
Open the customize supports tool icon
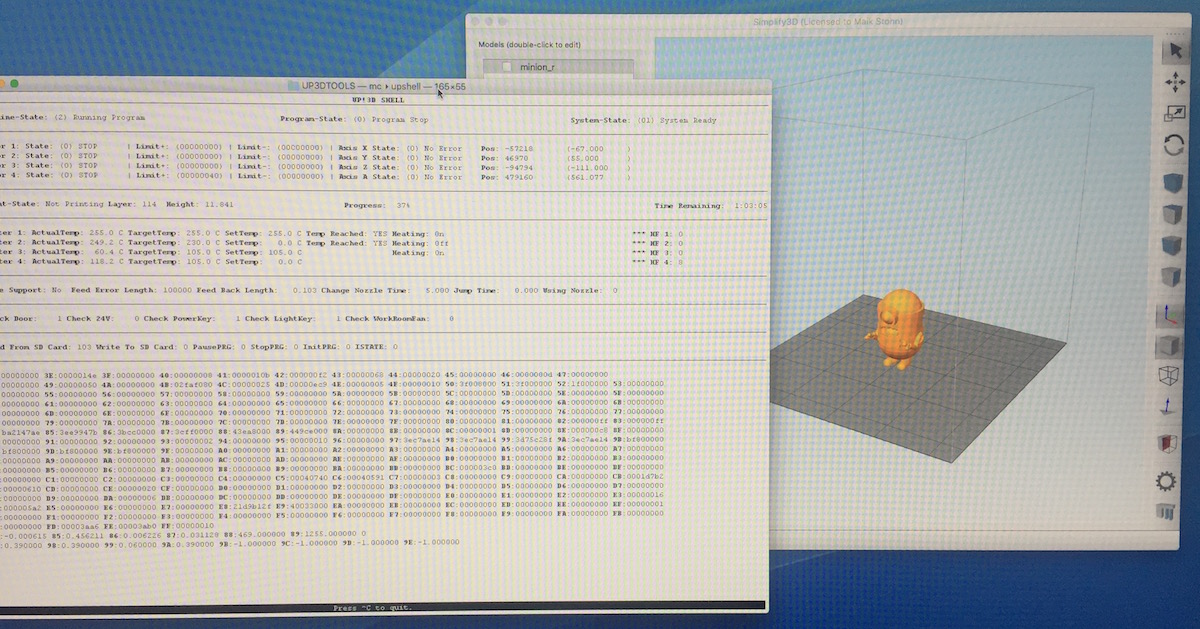(x=1166, y=513)
